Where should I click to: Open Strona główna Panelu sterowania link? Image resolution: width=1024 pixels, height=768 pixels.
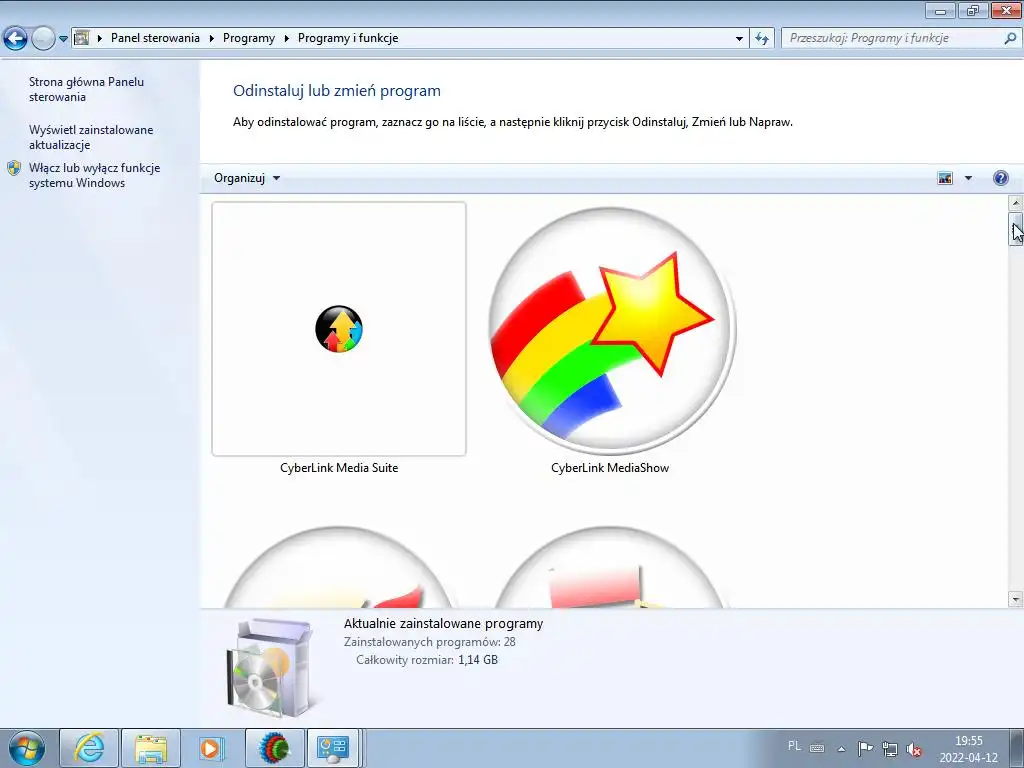tap(86, 89)
